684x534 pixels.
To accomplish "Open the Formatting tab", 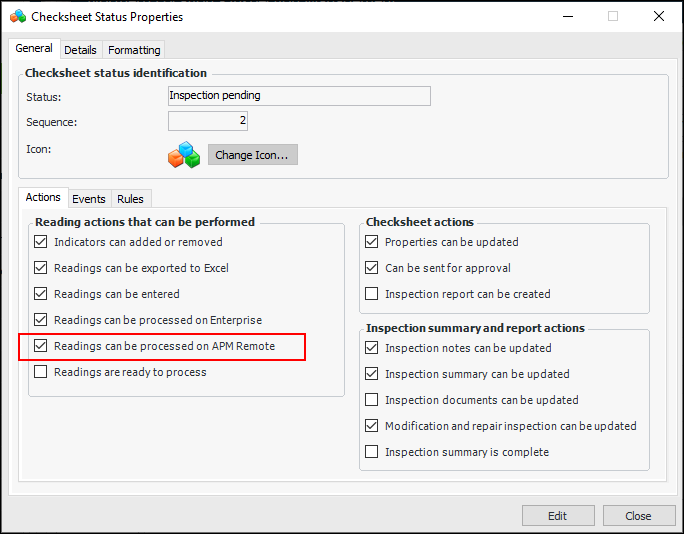I will click(134, 50).
